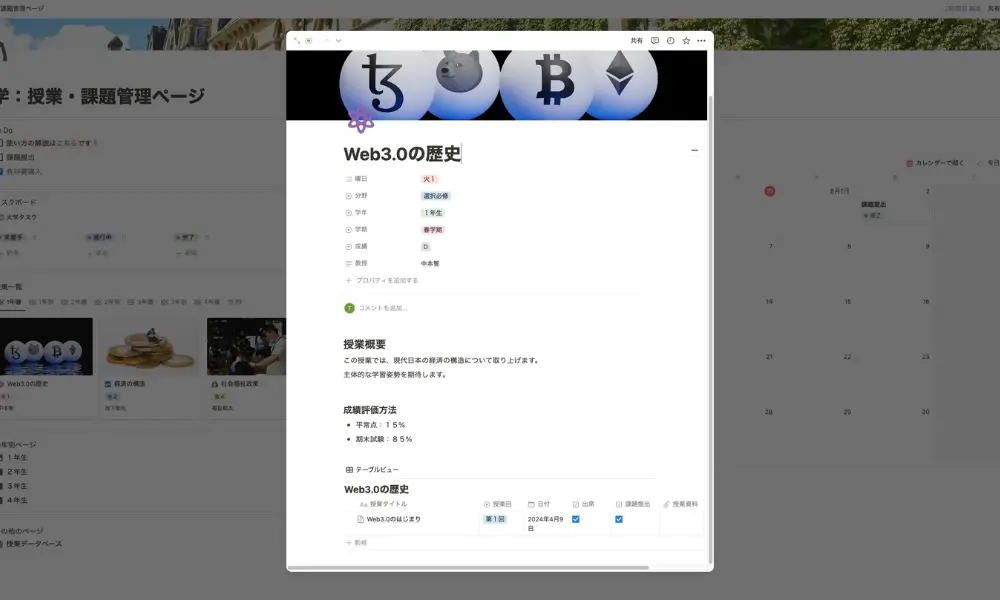Click the 教授 property text icon
The height and width of the screenshot is (600, 1000).
click(348, 263)
